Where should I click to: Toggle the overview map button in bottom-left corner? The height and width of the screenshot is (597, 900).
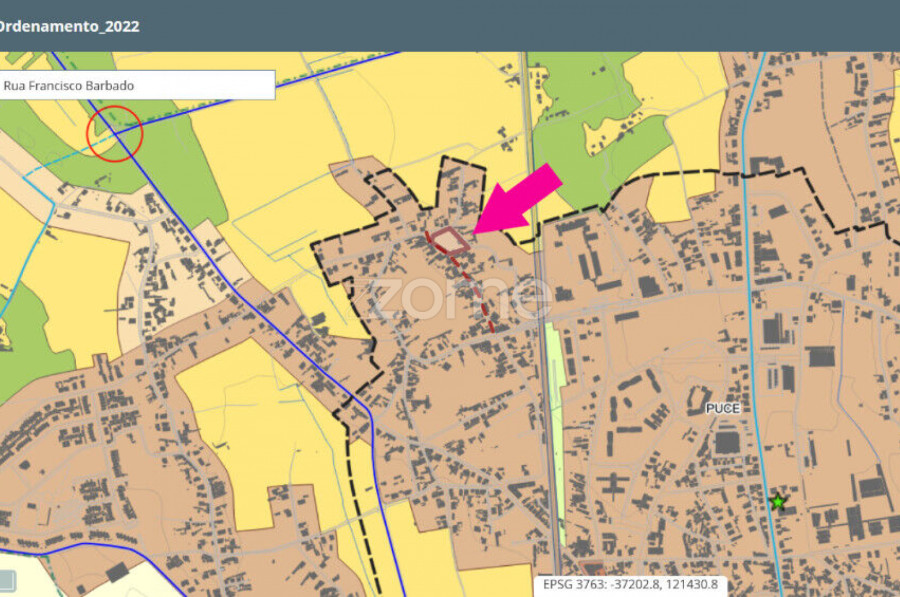pos(7,581)
